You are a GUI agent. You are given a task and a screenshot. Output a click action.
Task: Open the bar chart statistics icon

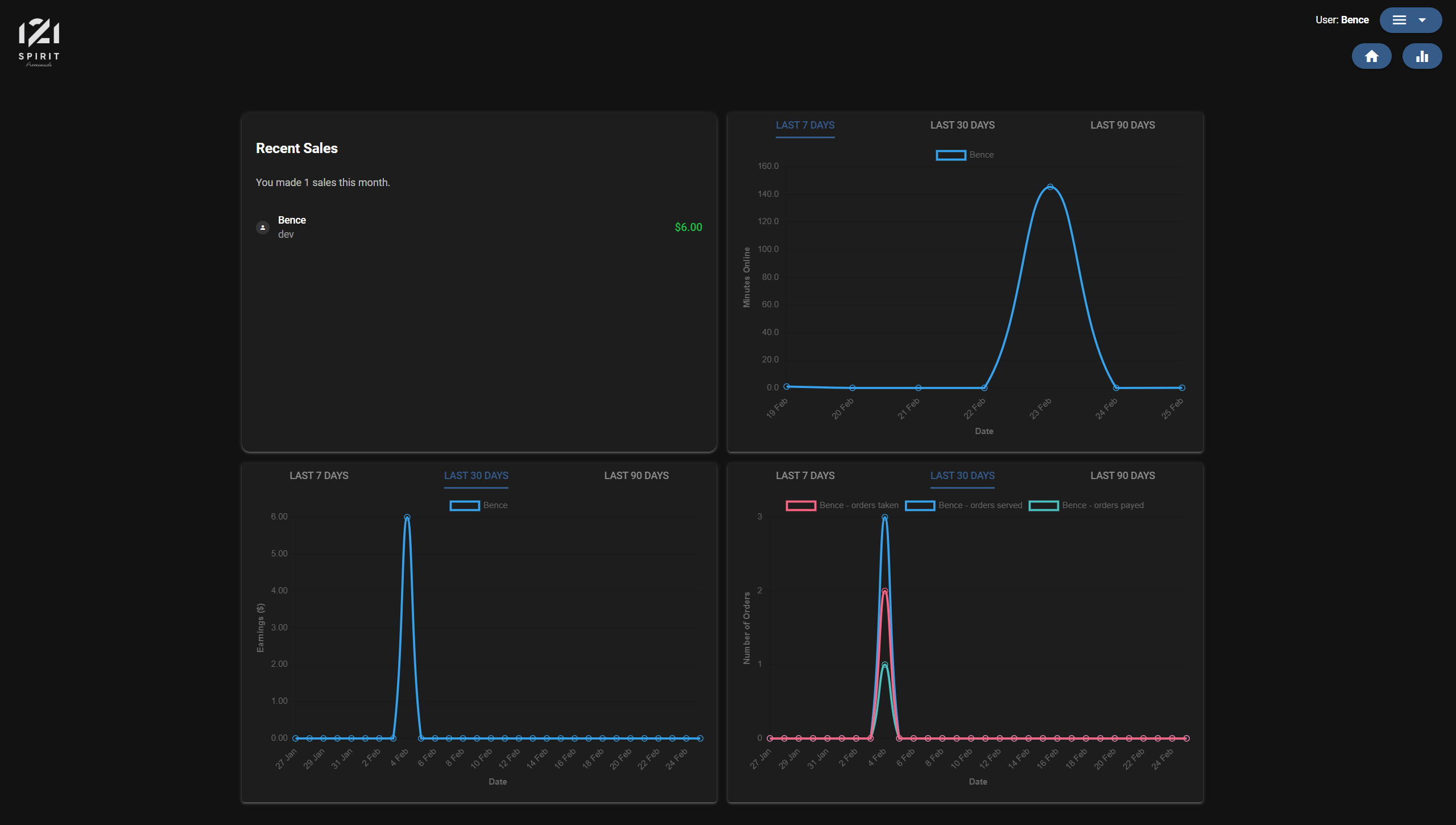point(1422,56)
